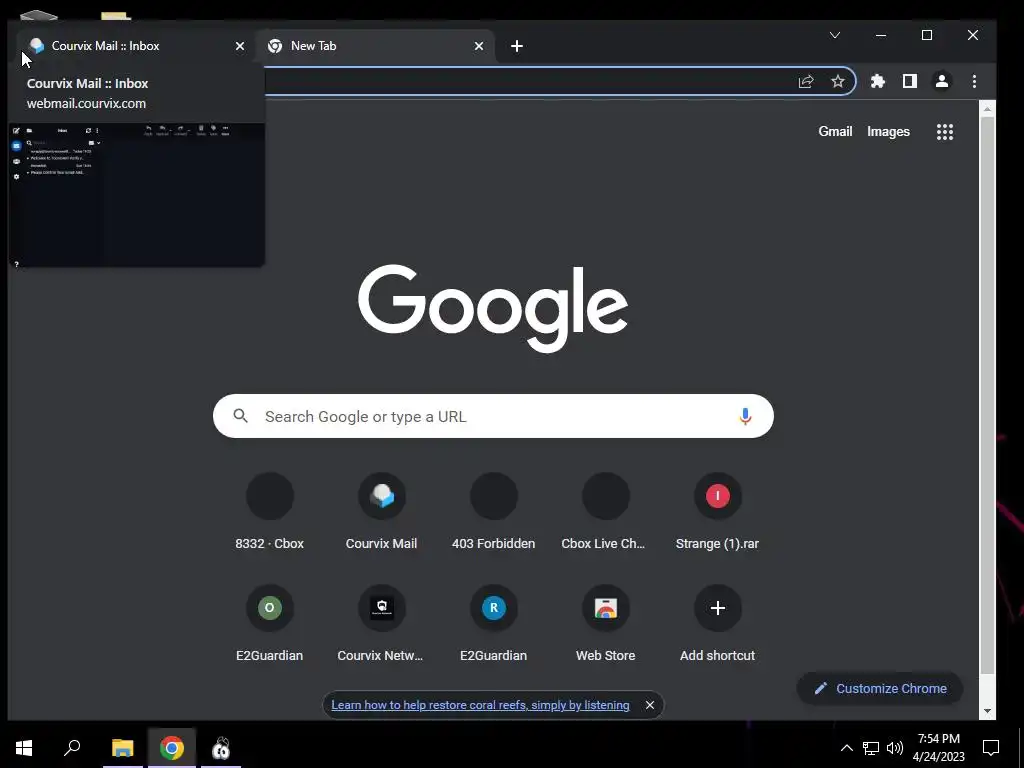1024x768 pixels.
Task: Close the Courvix Mail tab
Action: (x=240, y=46)
